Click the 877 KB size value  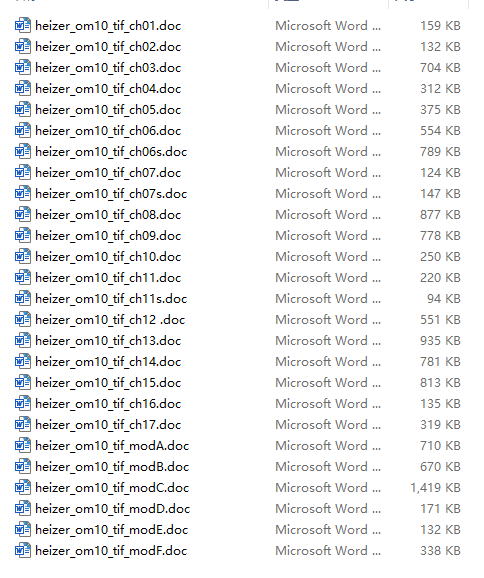coord(441,215)
